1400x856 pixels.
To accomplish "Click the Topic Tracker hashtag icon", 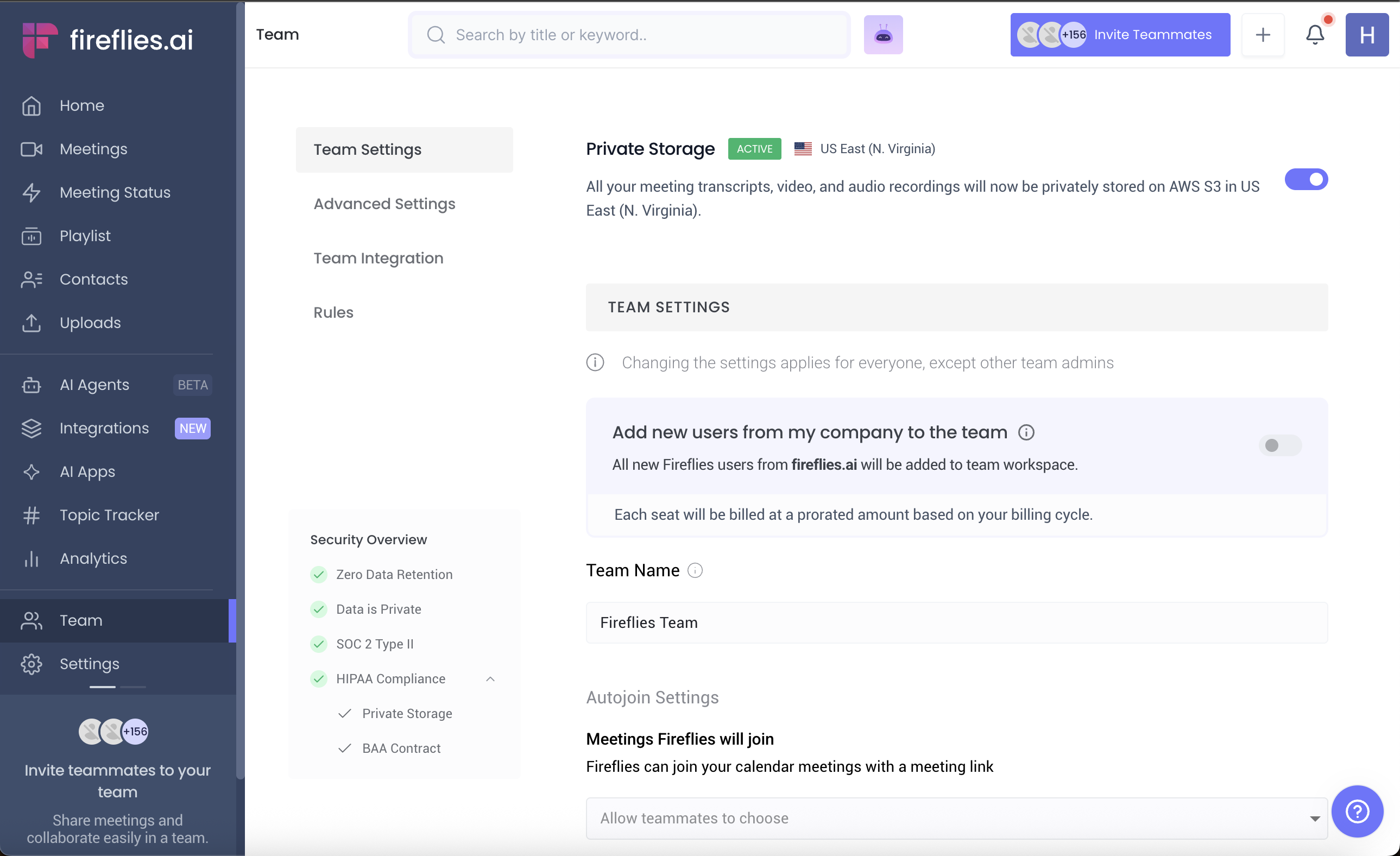I will [31, 515].
